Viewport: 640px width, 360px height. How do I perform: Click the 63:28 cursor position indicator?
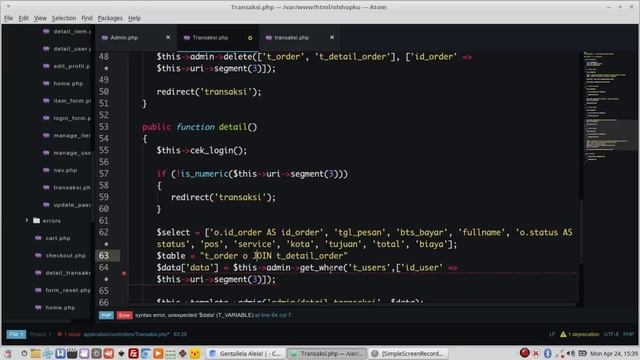pyautogui.click(x=180, y=334)
